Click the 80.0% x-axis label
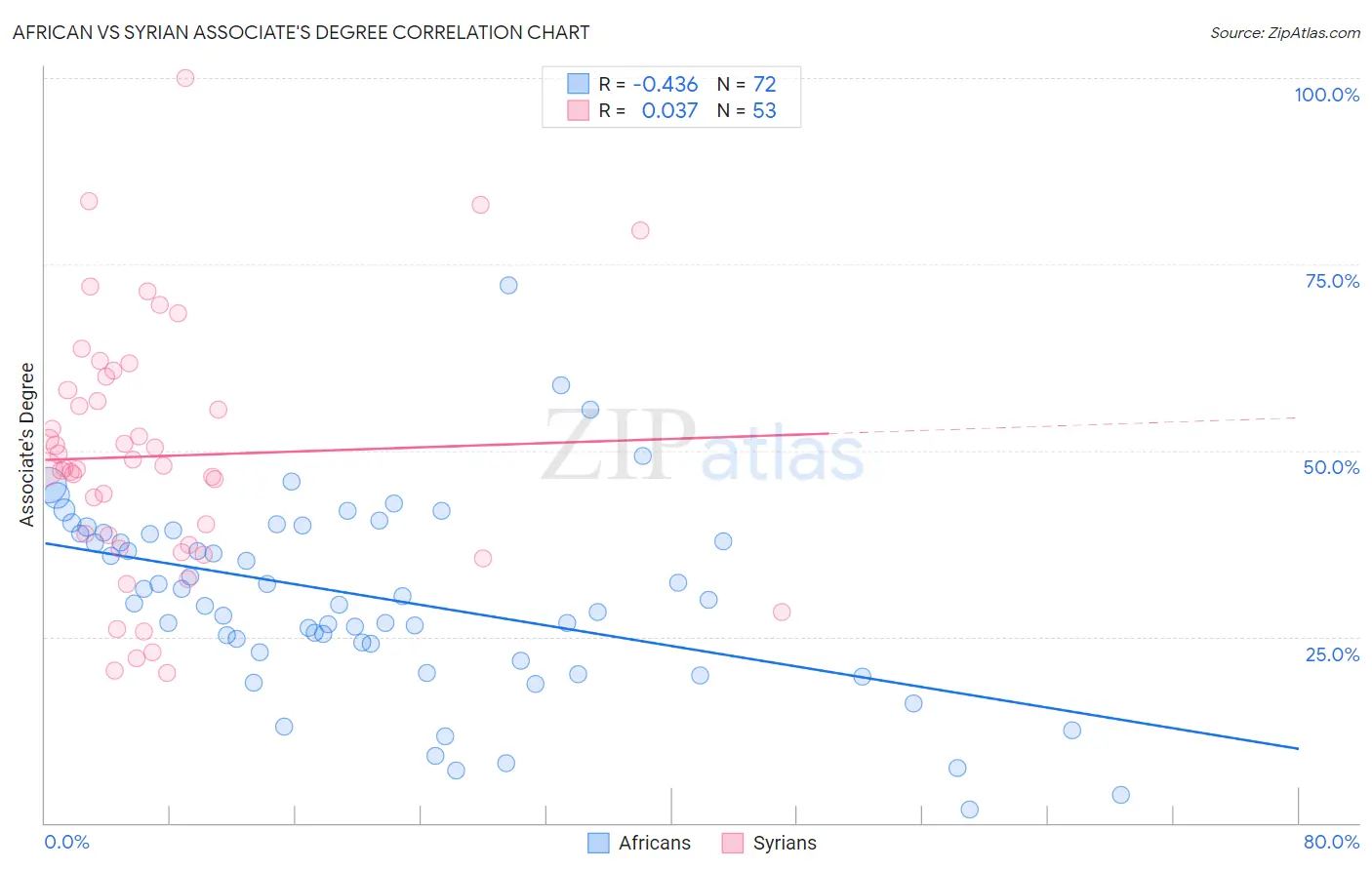Image resolution: width=1372 pixels, height=870 pixels. [x=1331, y=842]
